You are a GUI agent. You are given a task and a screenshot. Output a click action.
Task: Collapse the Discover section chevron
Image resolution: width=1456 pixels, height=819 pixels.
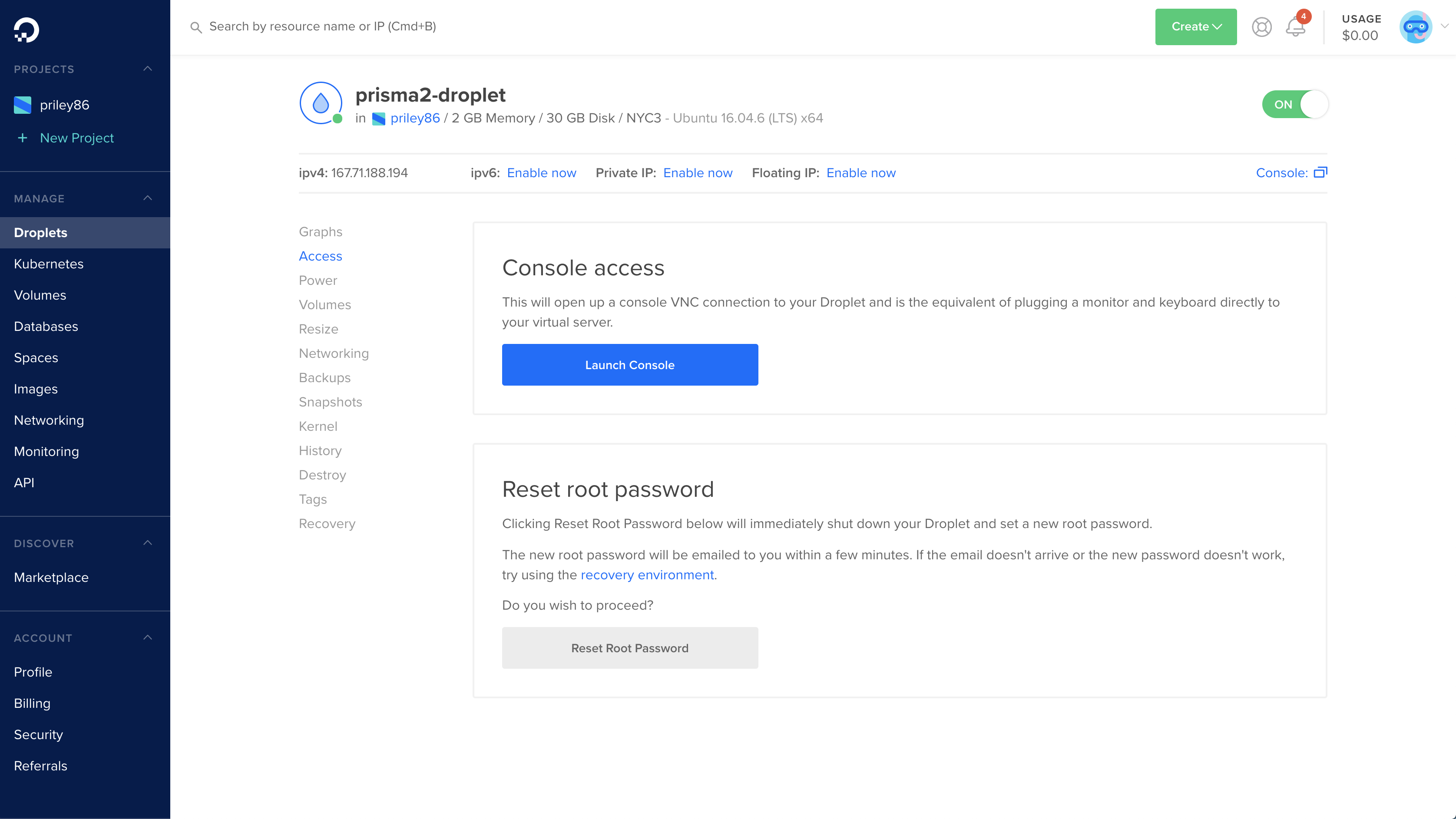point(148,543)
